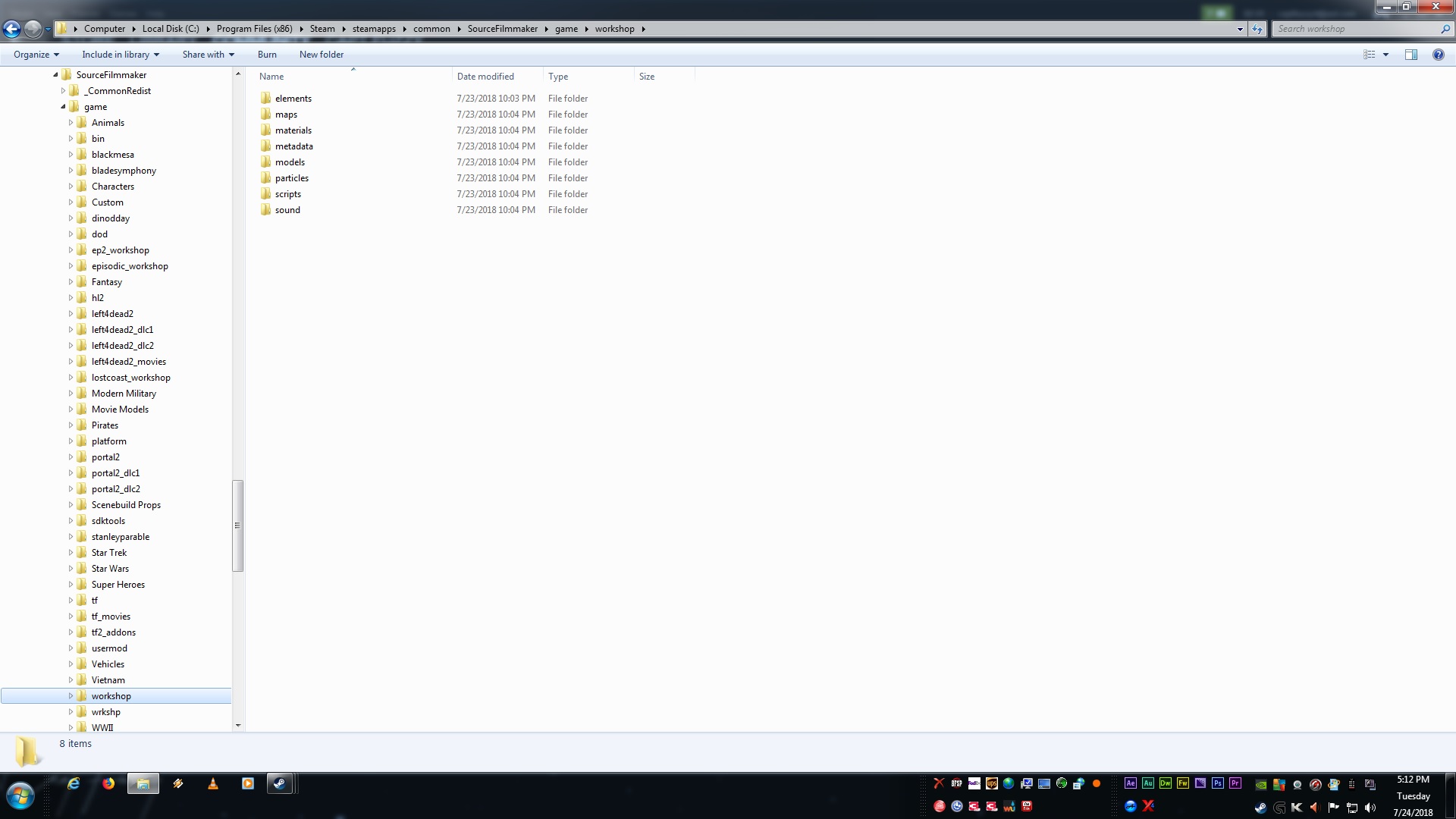Image resolution: width=1456 pixels, height=819 pixels.
Task: Toggle the preview pane icon
Action: 1410,55
